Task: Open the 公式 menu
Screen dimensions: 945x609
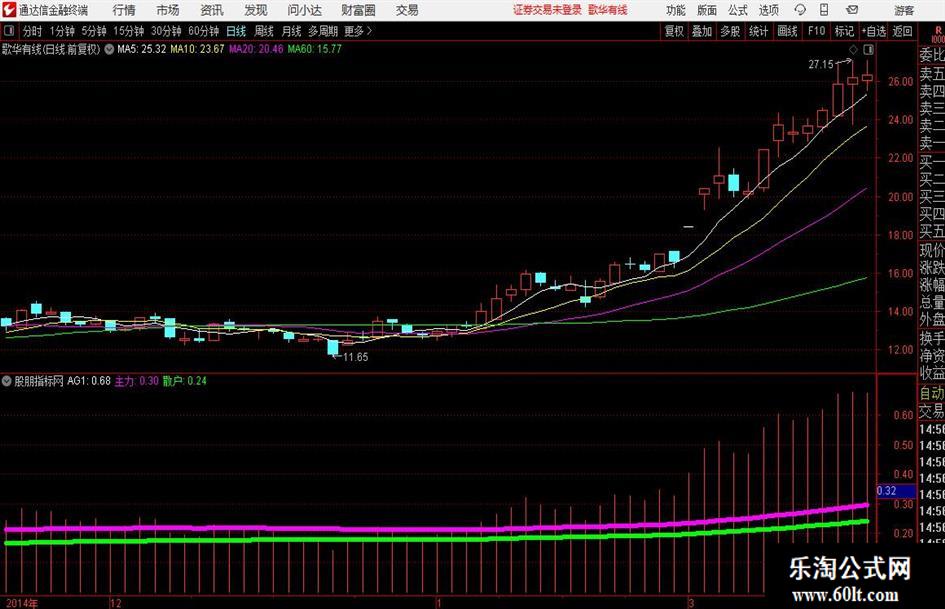Action: 738,10
